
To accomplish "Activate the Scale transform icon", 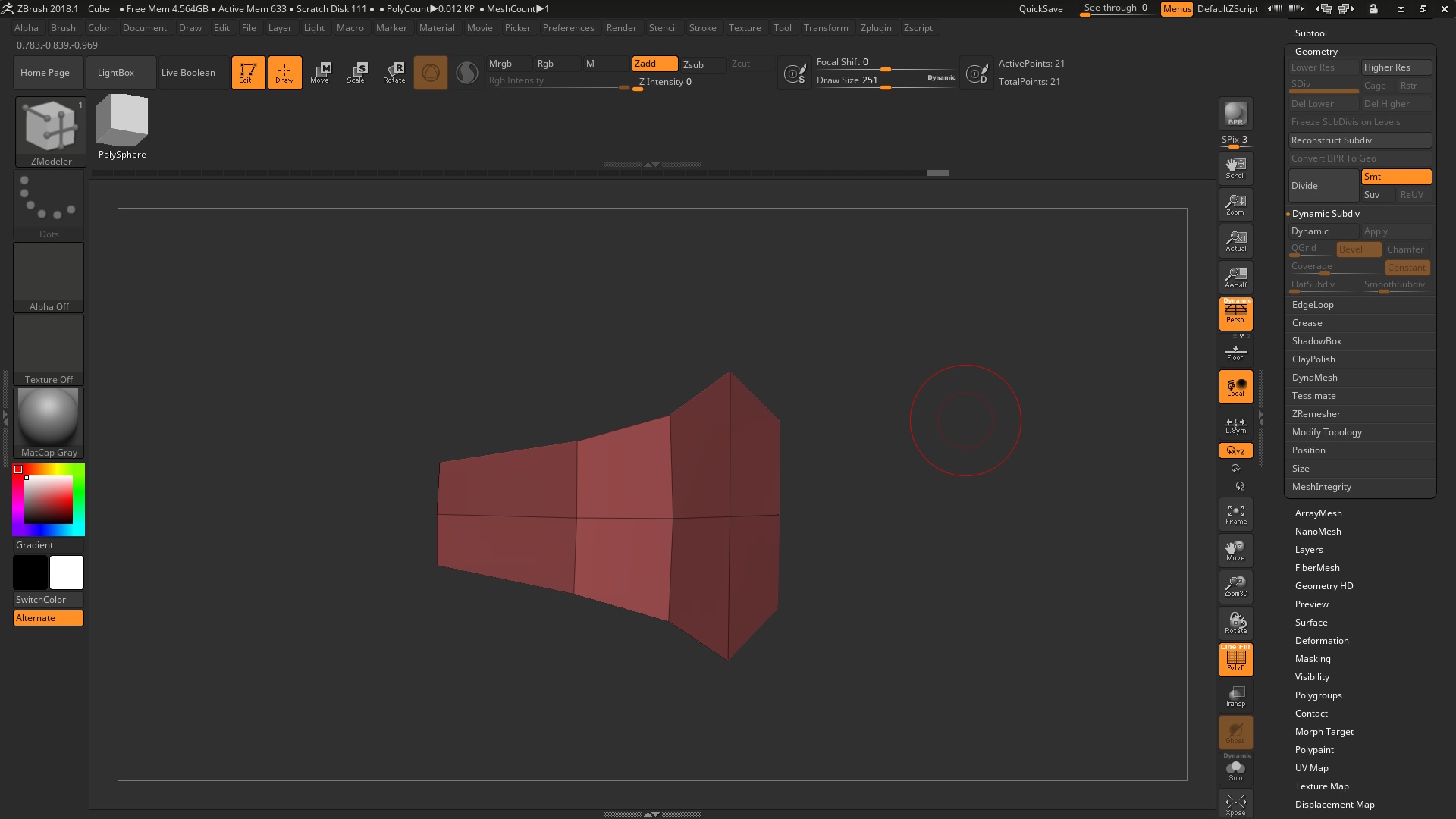I will point(356,73).
